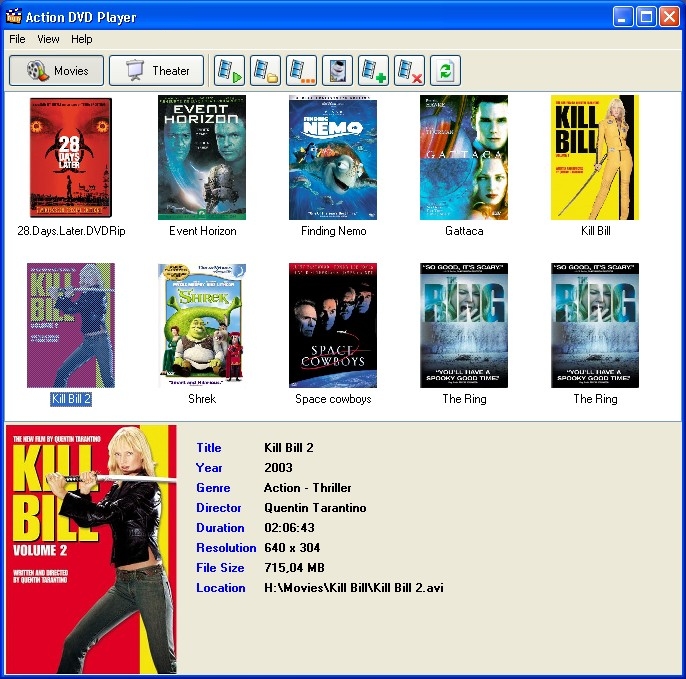The image size is (686, 679).
Task: Maximize the Action DVD Player window
Action: pyautogui.click(x=646, y=17)
